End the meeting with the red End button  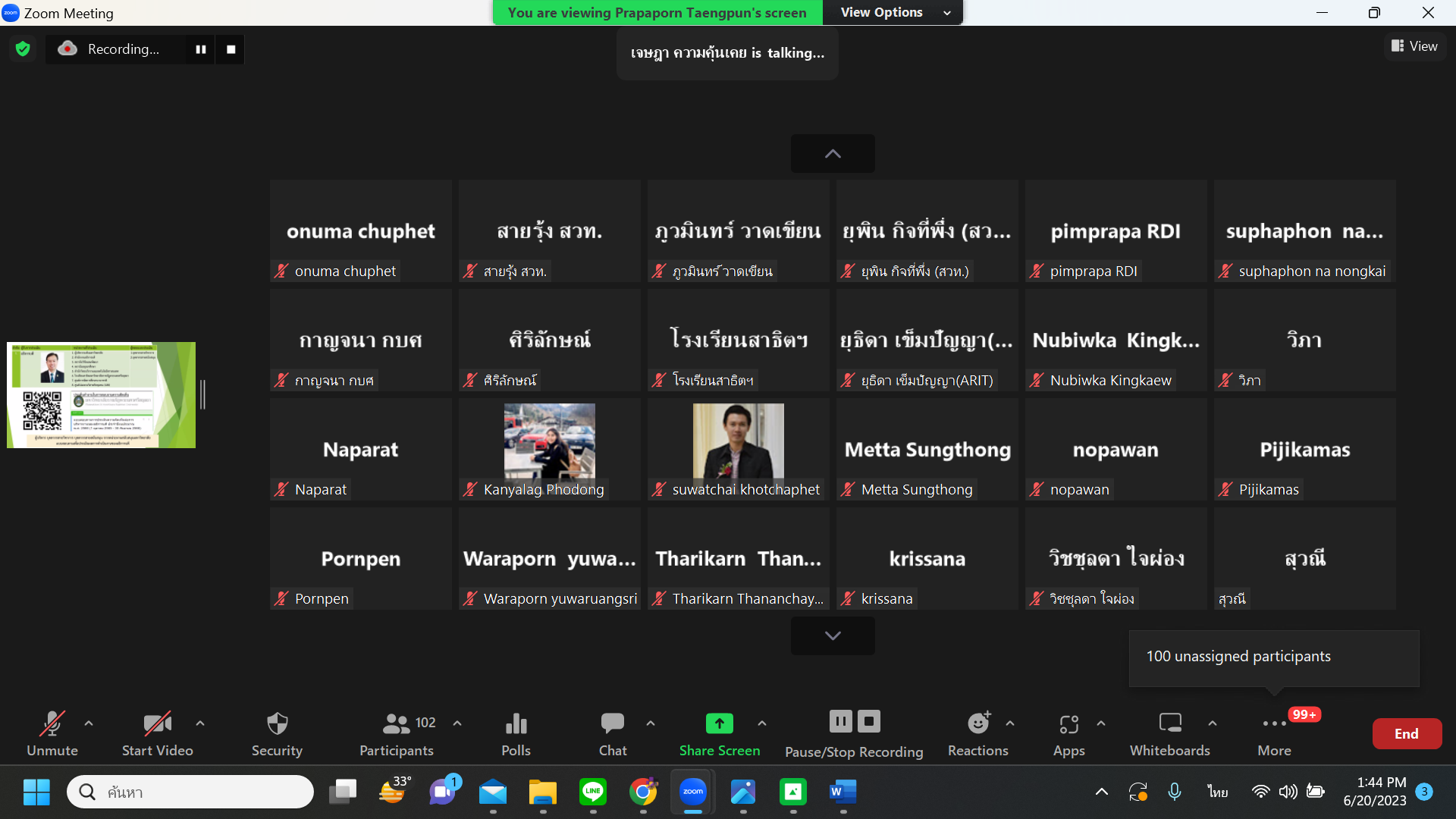coord(1407,733)
